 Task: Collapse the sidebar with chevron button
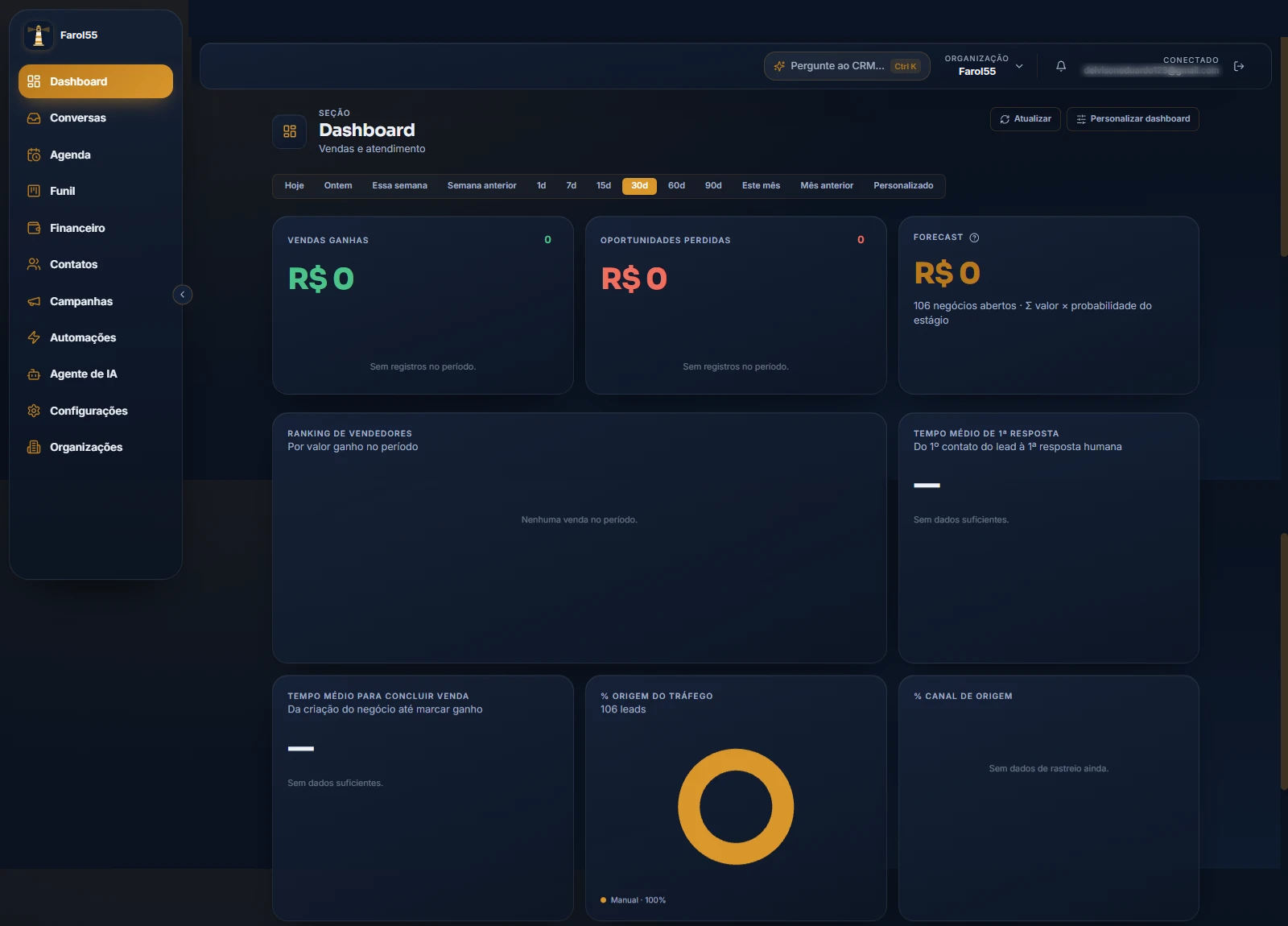pyautogui.click(x=183, y=295)
